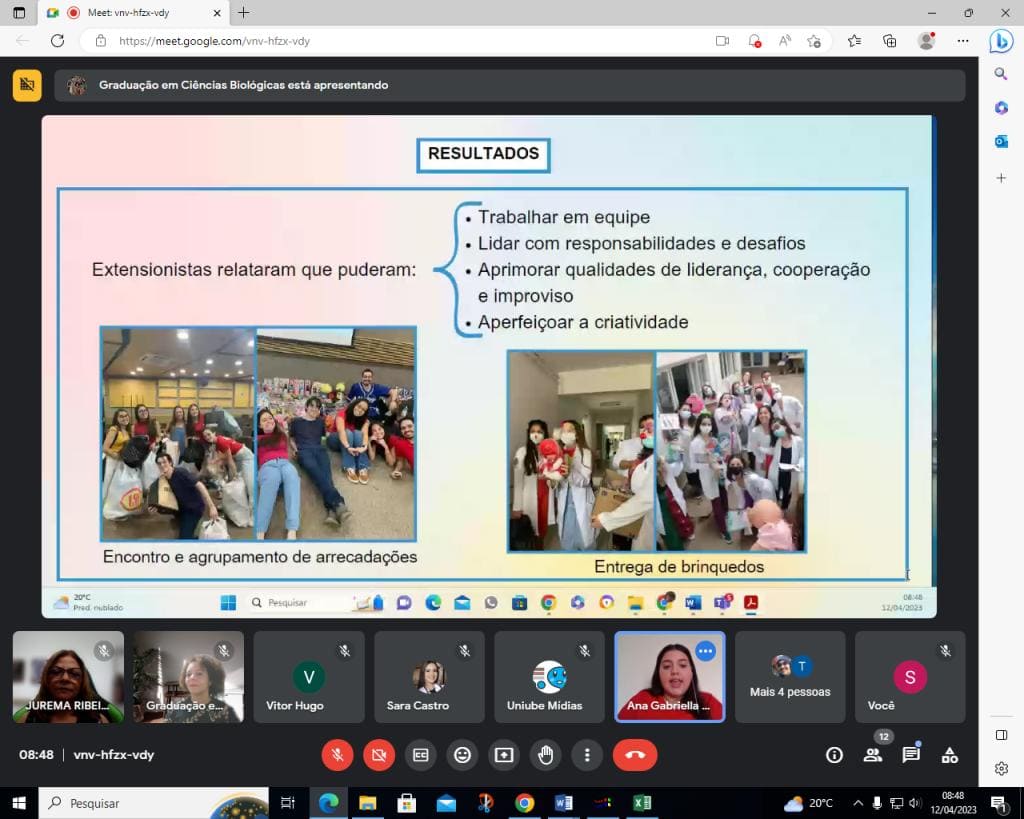Toggle the microphone mute button
Viewport: 1024px width, 819px height.
[337, 755]
